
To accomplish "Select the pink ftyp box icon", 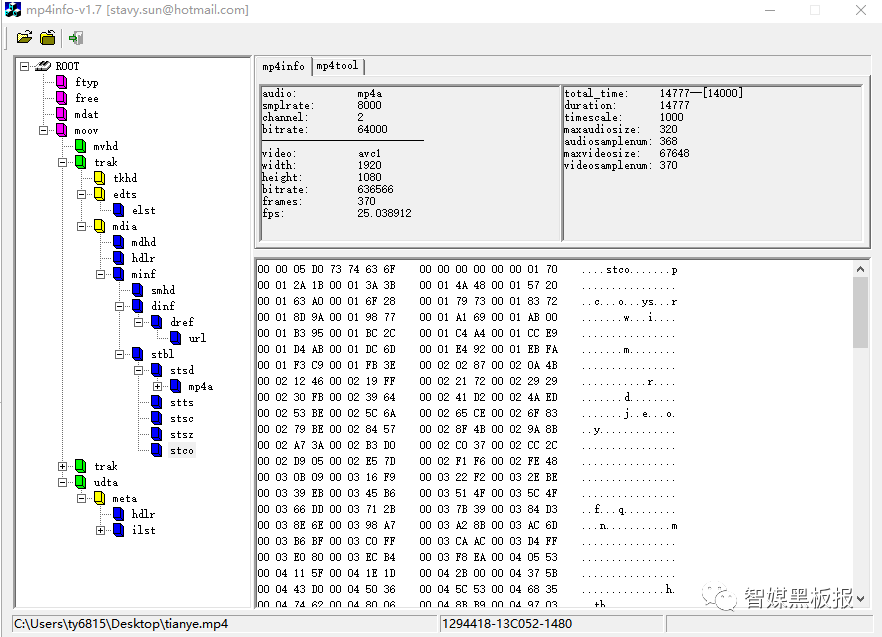I will coord(62,82).
